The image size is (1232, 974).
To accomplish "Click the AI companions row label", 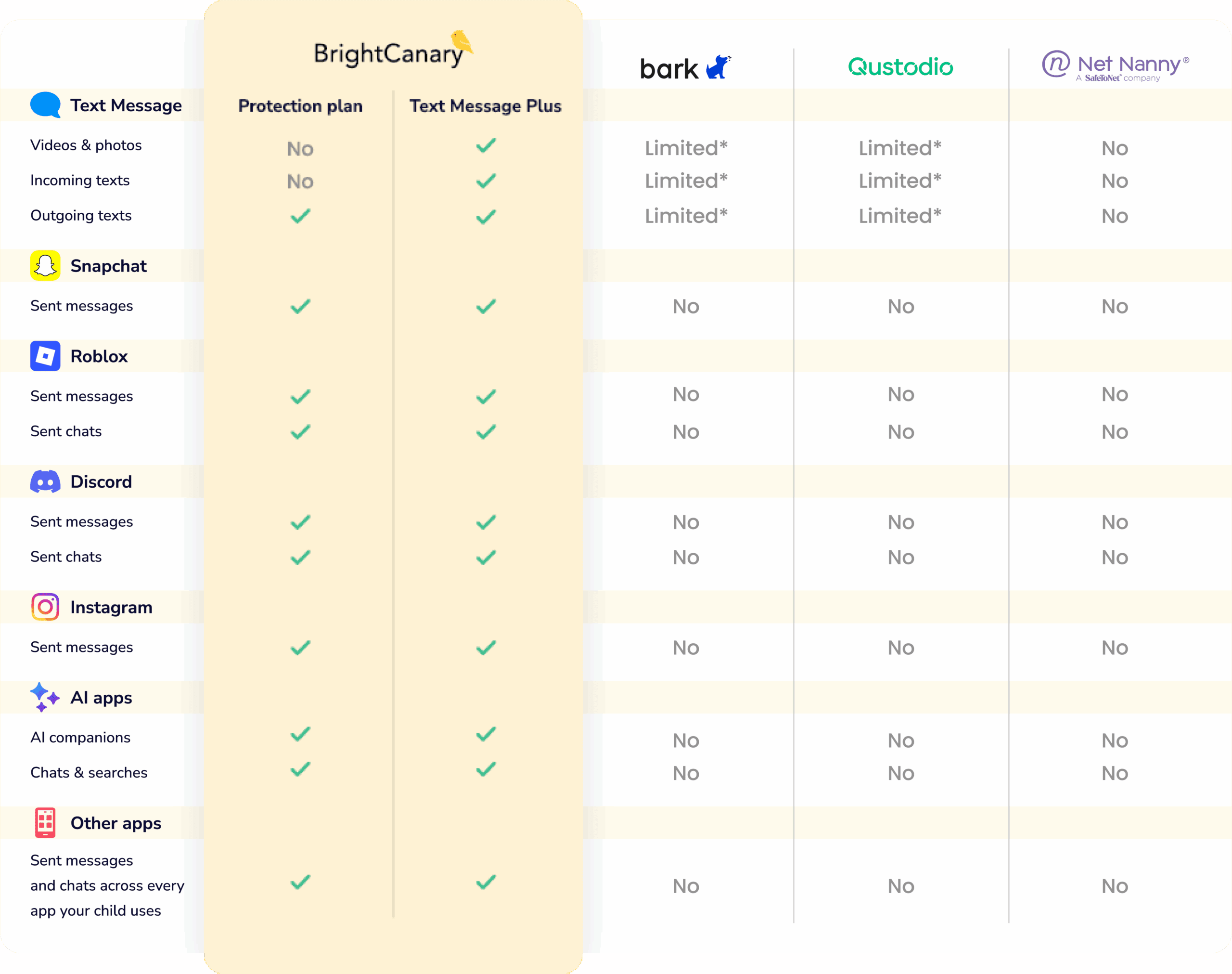I will [80, 737].
